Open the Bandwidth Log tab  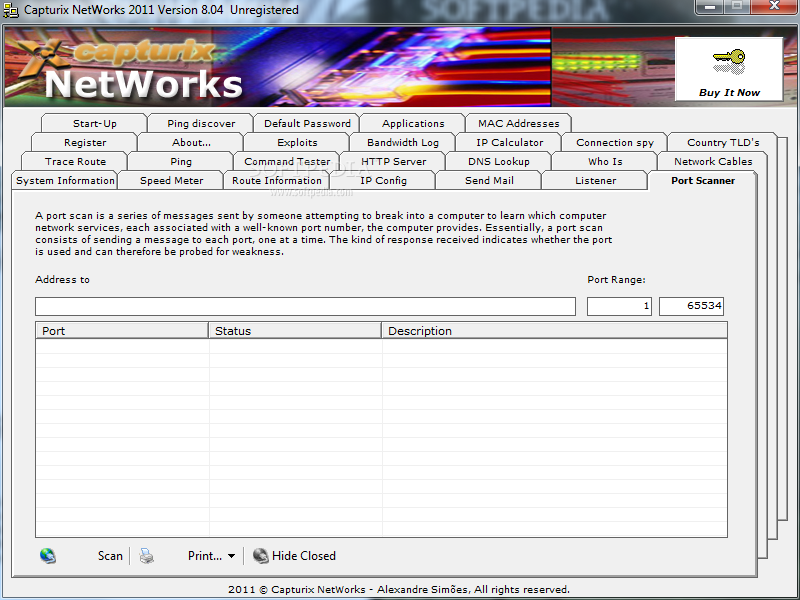(403, 142)
